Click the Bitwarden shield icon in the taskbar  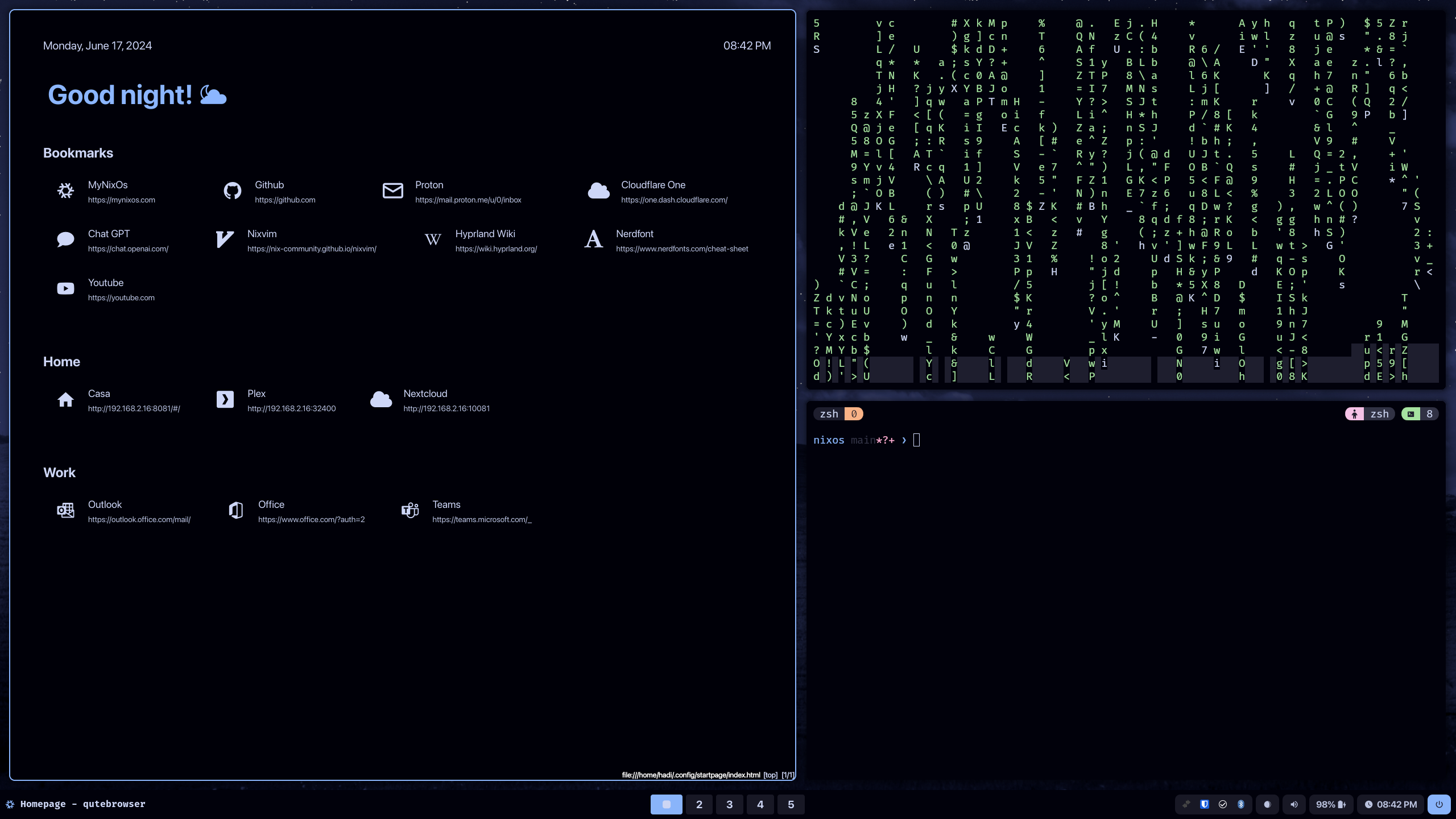1205,804
